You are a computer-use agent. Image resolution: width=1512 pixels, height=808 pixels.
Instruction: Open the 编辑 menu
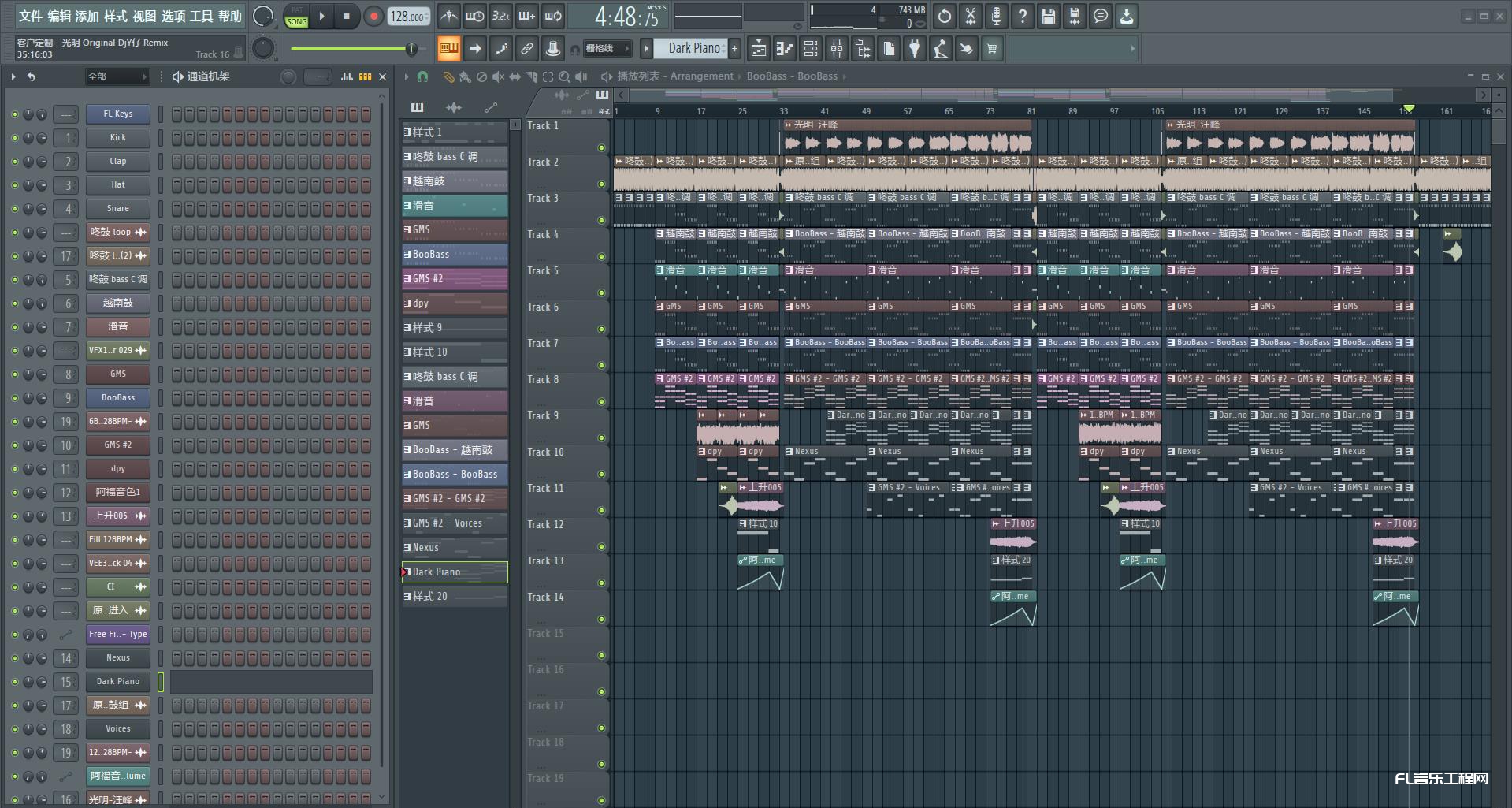tap(59, 16)
